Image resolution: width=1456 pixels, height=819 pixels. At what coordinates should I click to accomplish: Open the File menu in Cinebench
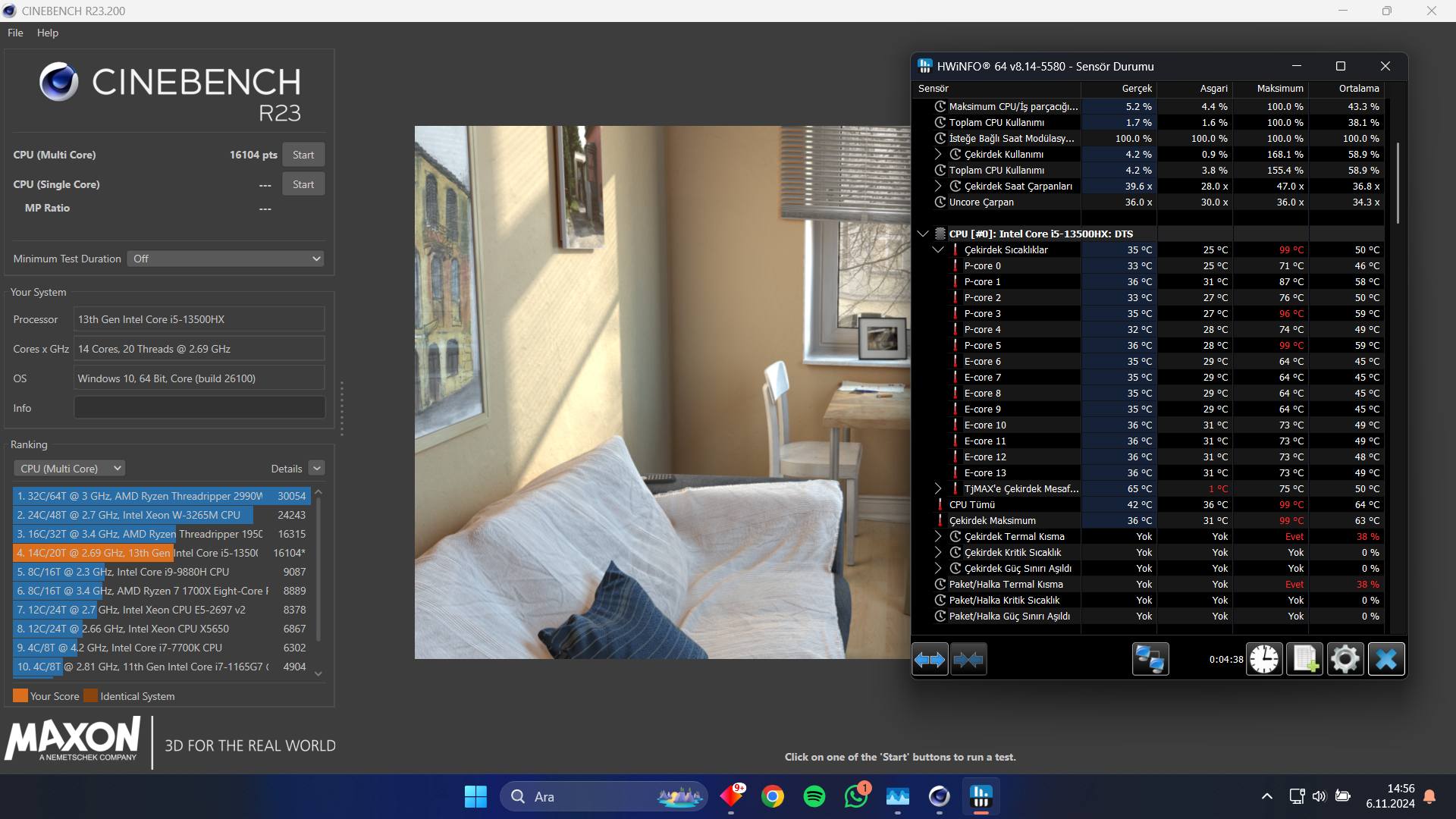pyautogui.click(x=15, y=33)
